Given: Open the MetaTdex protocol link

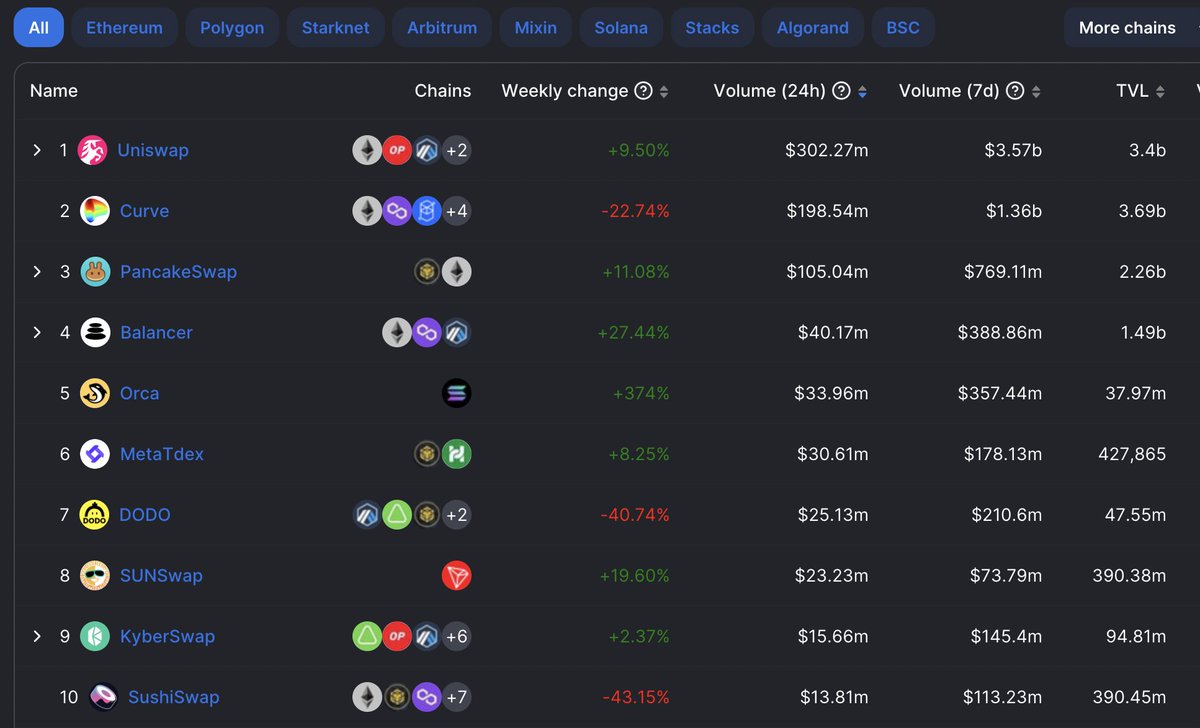Looking at the screenshot, I should click(162, 454).
